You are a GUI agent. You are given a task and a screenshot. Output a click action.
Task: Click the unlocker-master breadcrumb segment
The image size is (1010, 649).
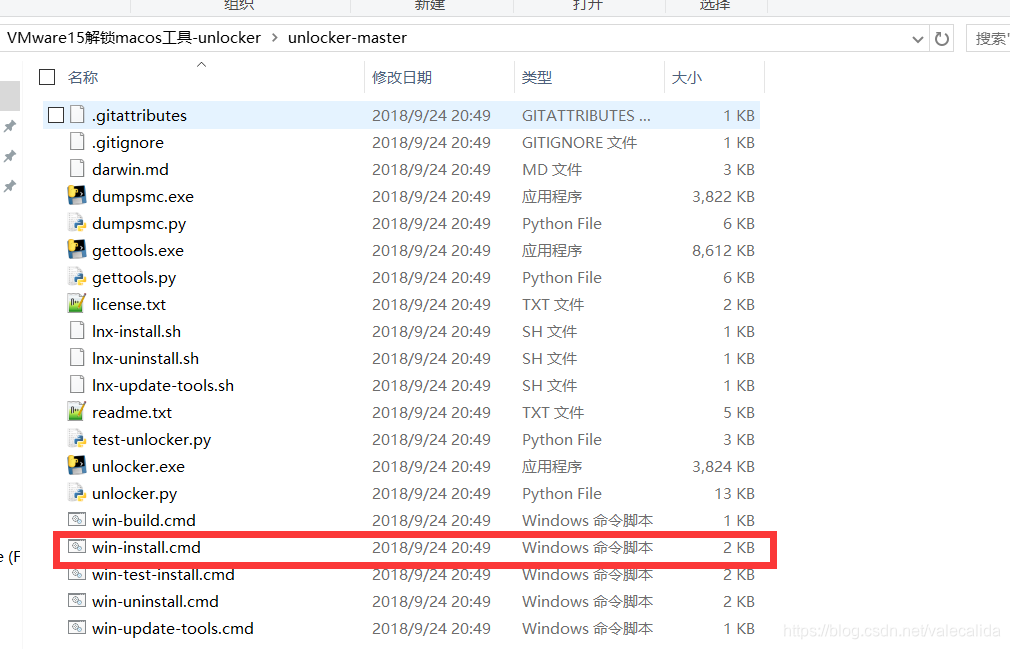tap(347, 38)
